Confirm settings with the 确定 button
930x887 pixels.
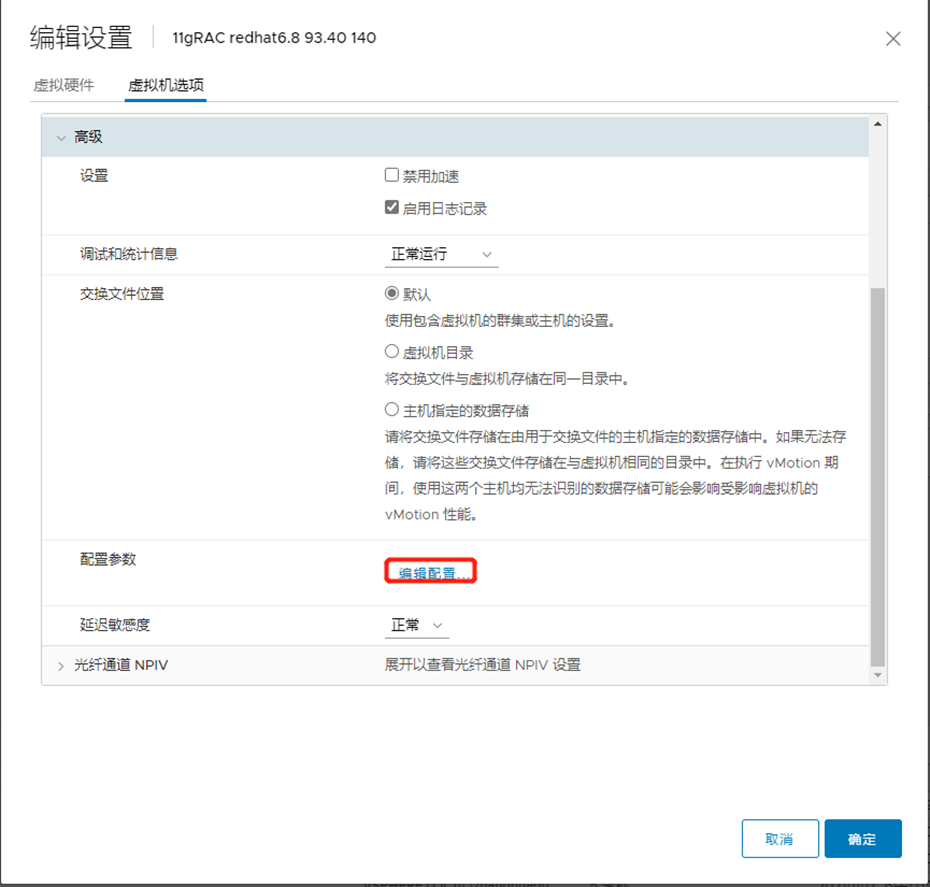coord(863,838)
